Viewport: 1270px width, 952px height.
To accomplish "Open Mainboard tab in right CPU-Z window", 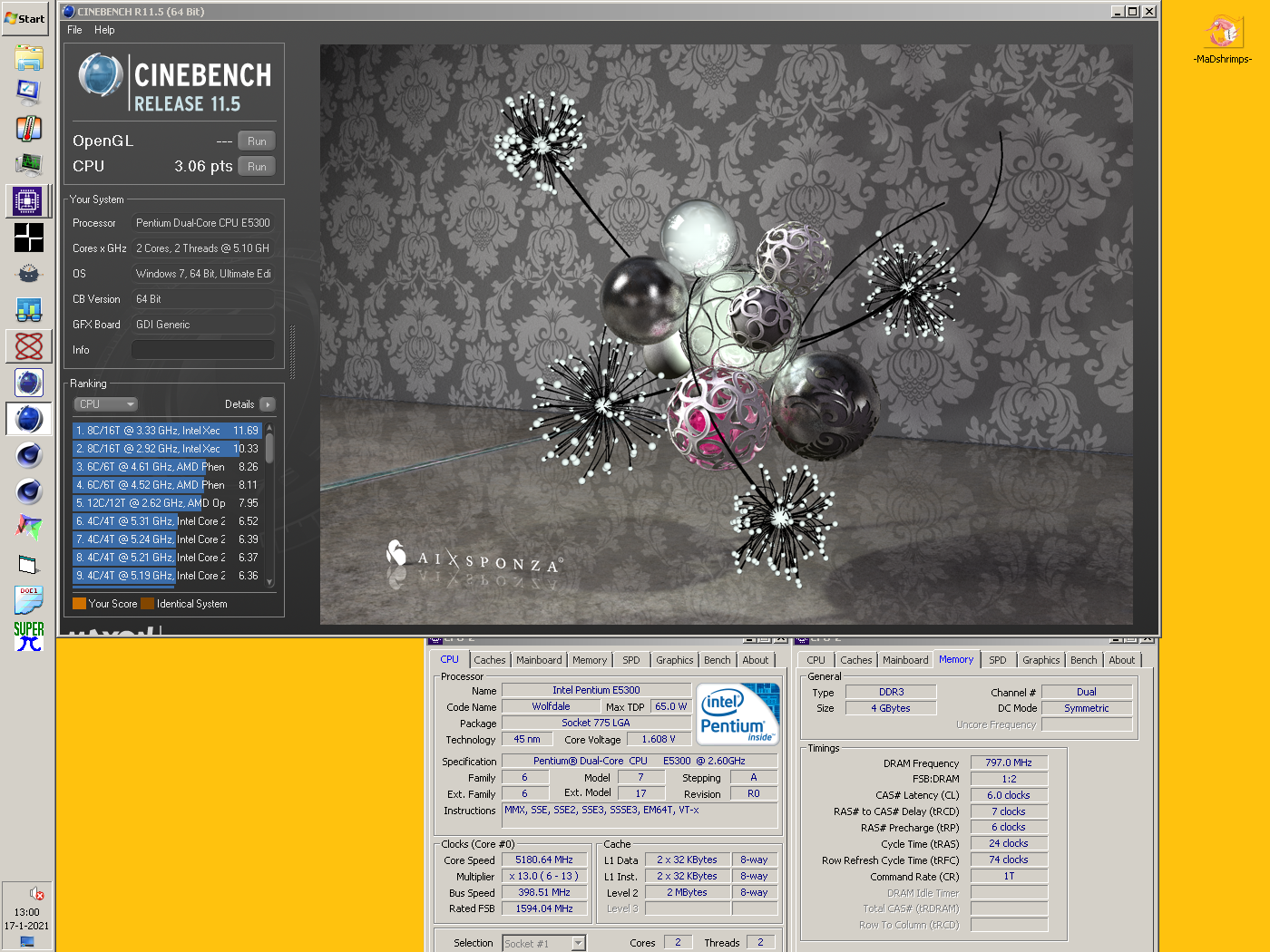I will [x=905, y=660].
